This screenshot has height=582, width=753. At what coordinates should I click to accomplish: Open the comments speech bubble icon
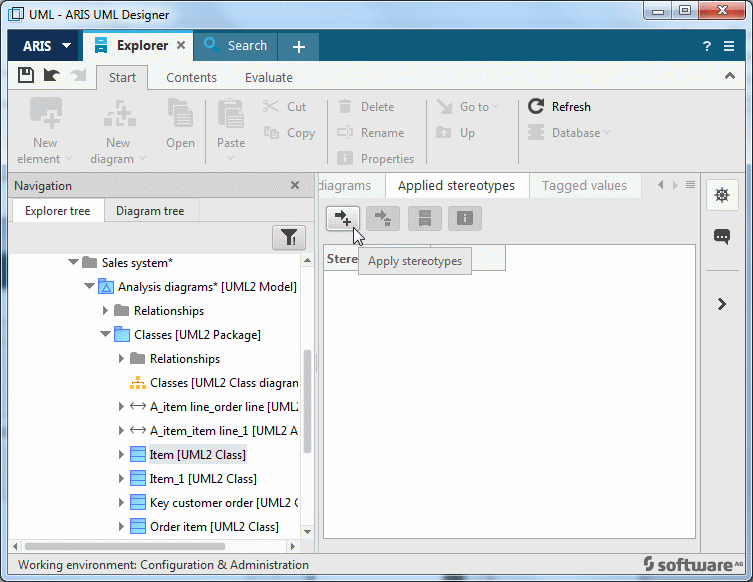pyautogui.click(x=722, y=236)
